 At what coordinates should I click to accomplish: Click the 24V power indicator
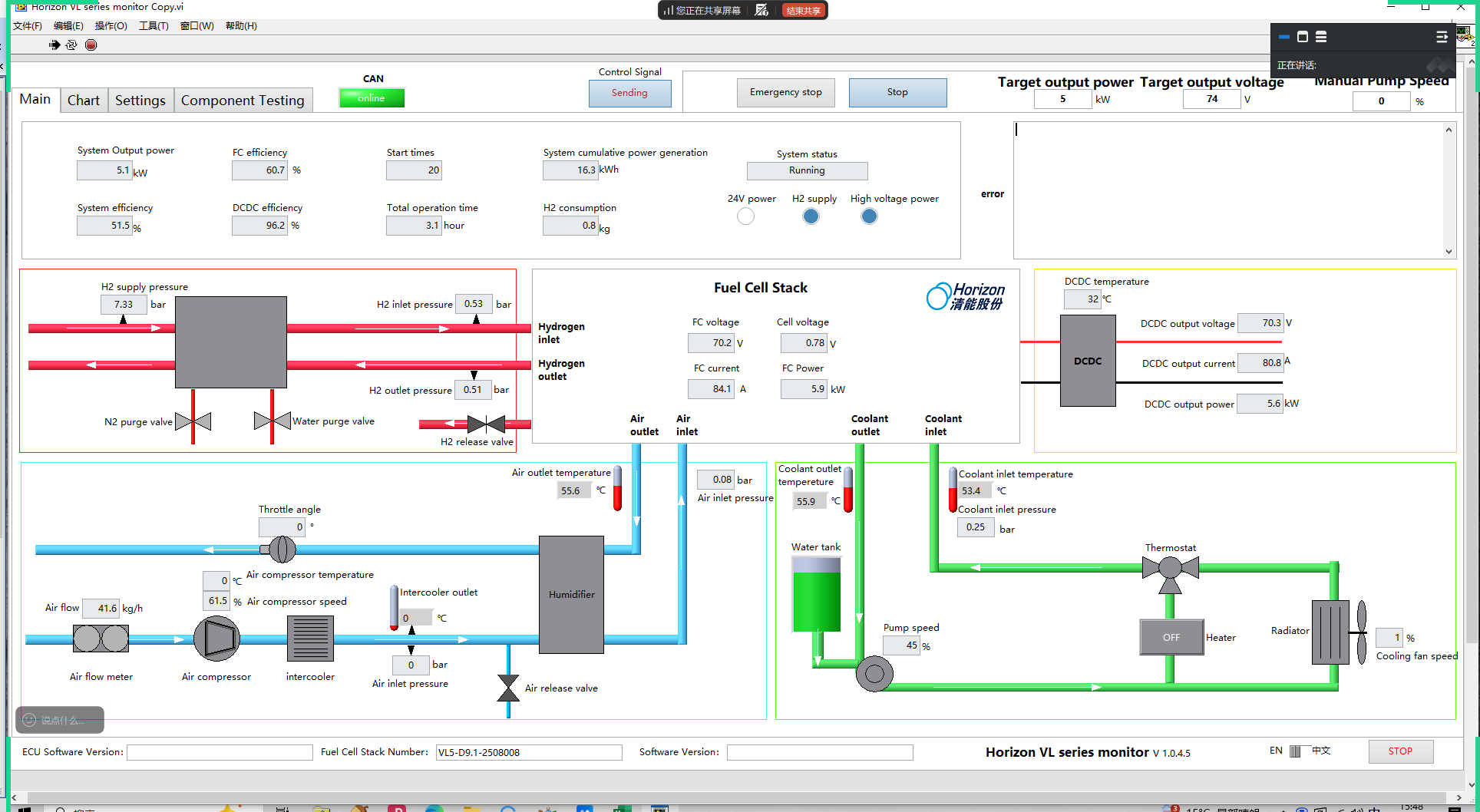point(745,216)
